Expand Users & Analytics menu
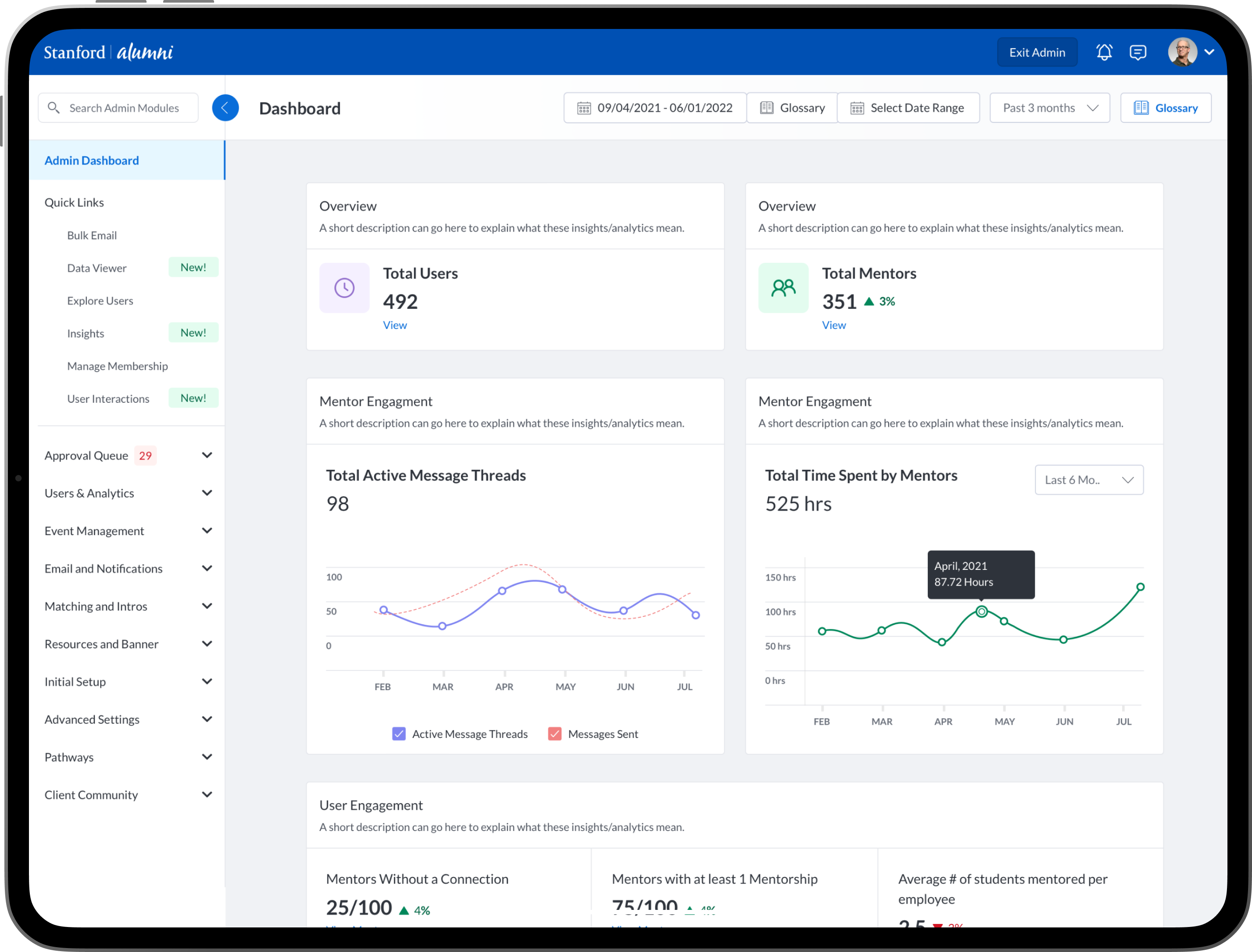 (x=207, y=493)
